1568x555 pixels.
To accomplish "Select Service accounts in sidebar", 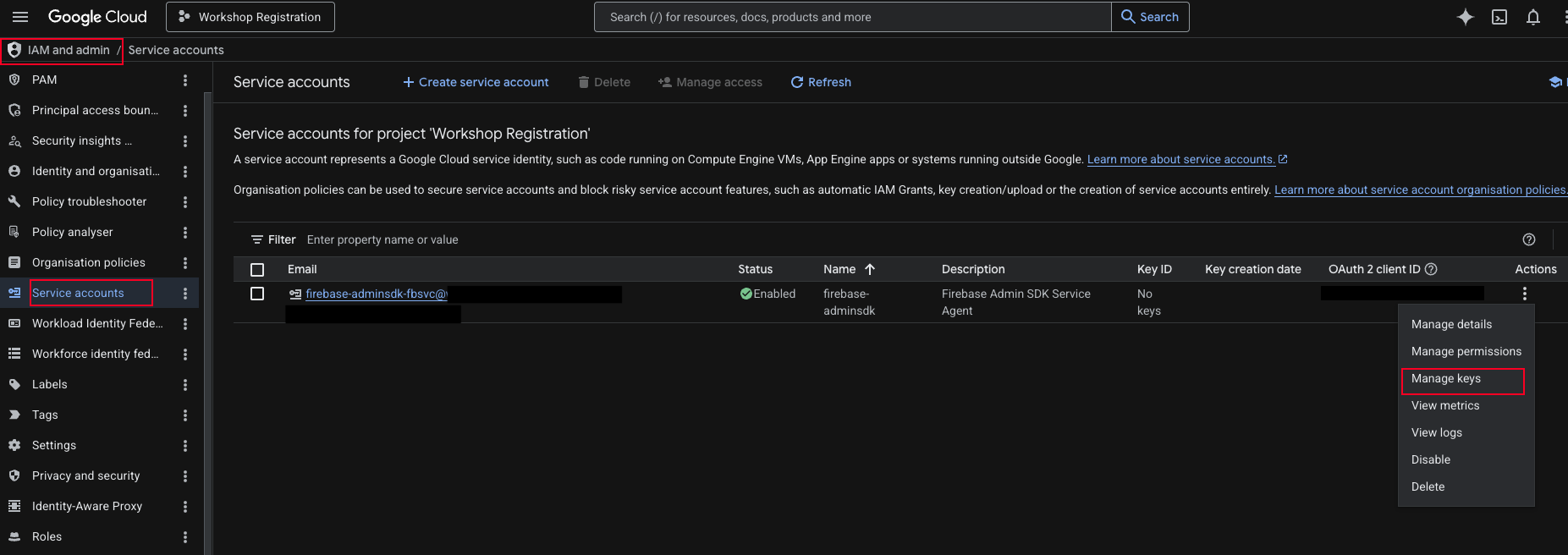I will (78, 293).
